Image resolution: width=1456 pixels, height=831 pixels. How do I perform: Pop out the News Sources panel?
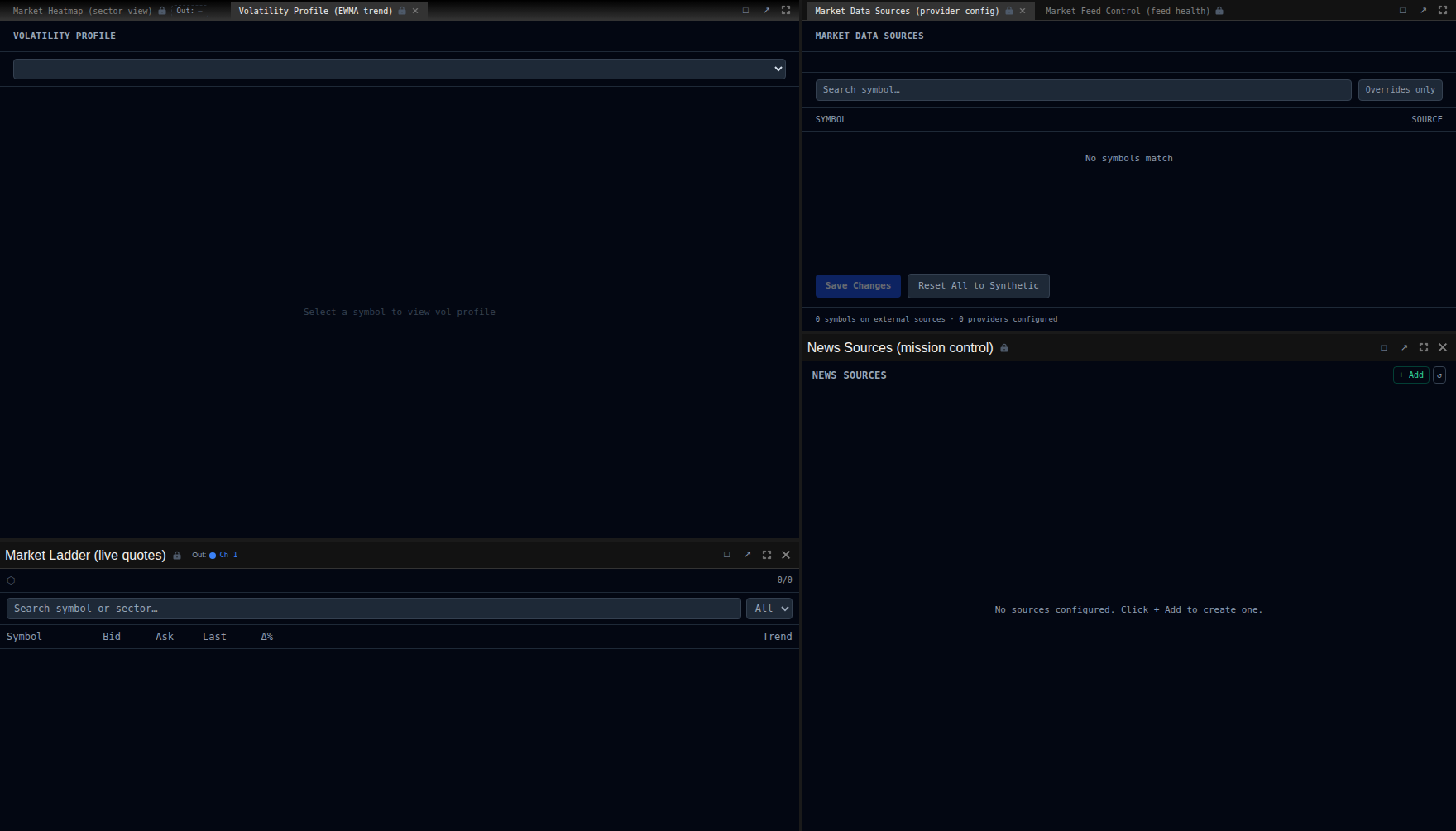pos(1404,348)
